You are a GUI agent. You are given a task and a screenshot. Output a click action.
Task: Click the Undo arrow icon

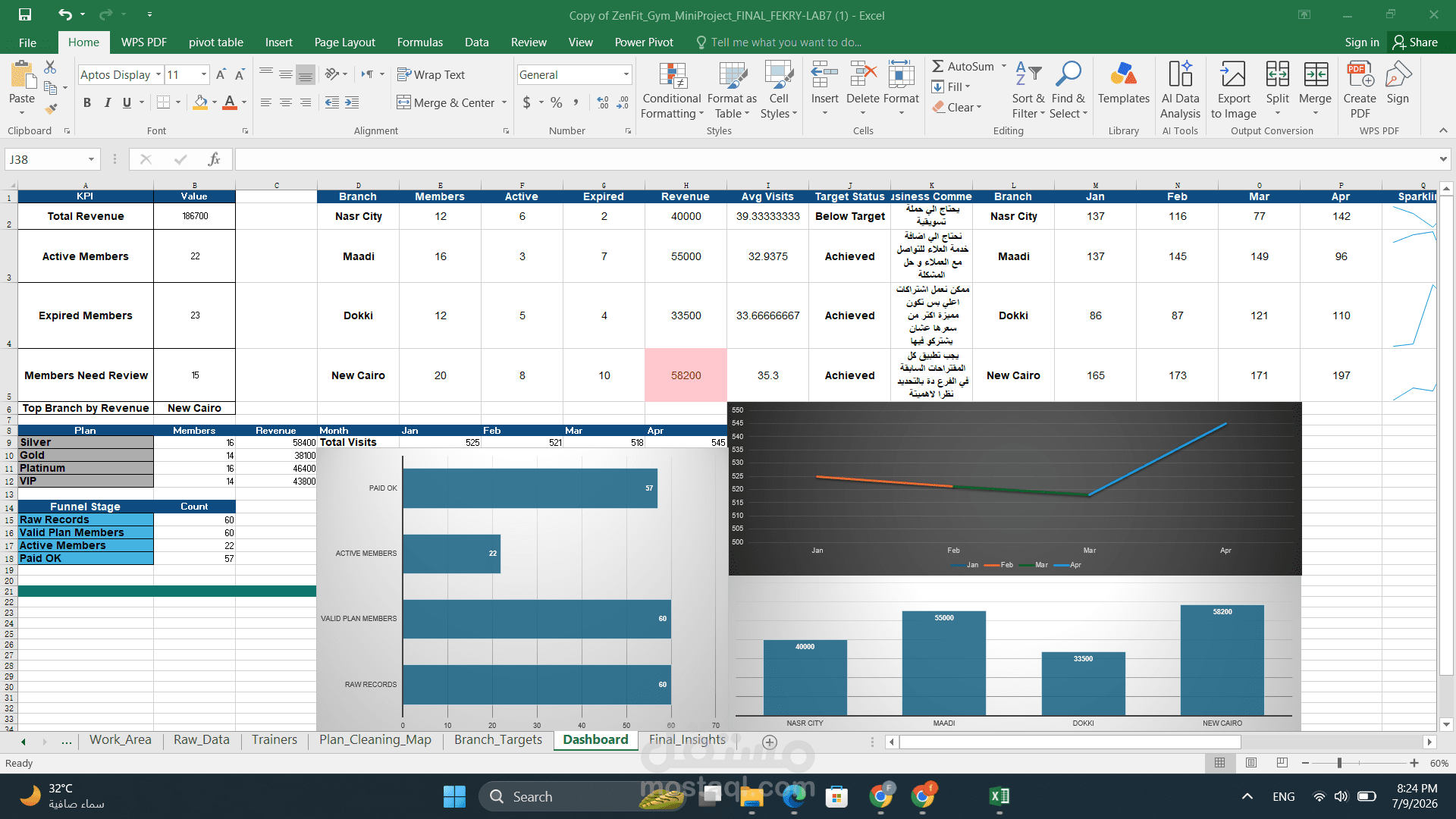pyautogui.click(x=65, y=14)
